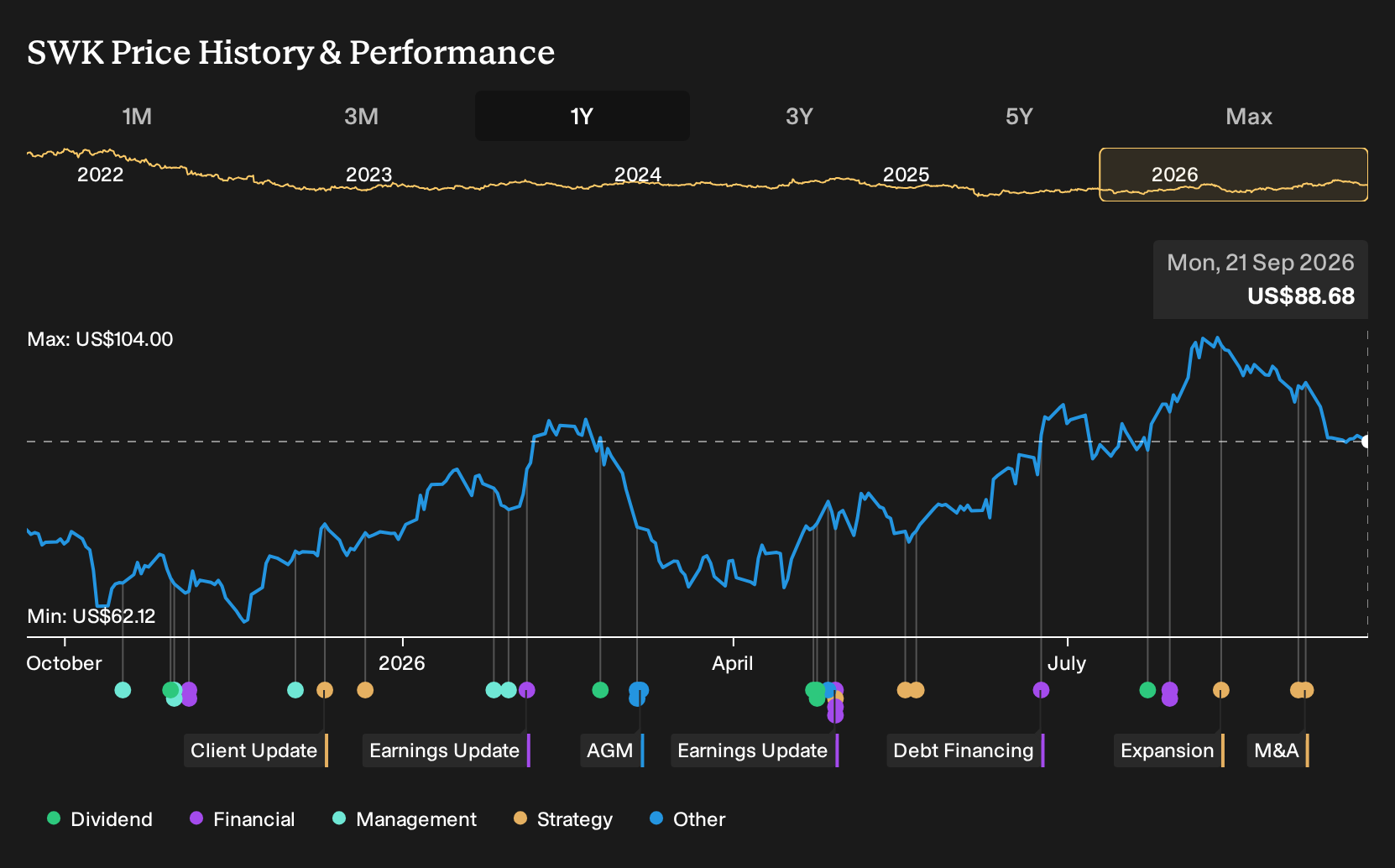
Task: Click the US$88.68 price in tooltip
Action: 1301,296
